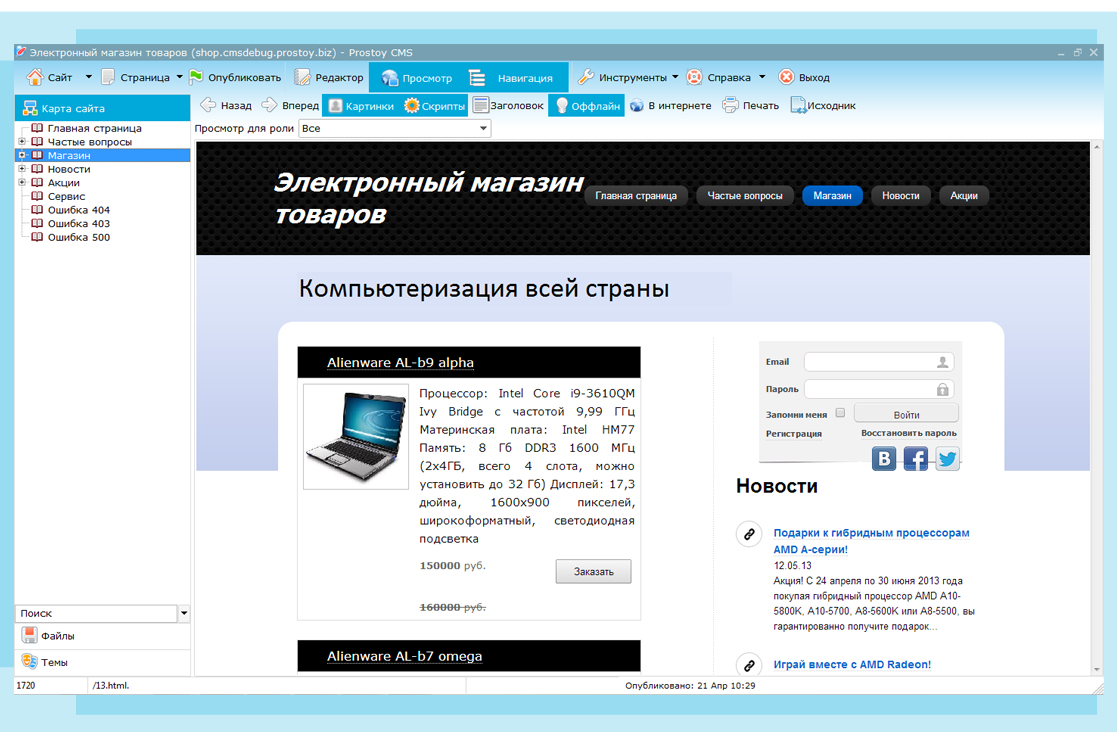This screenshot has width=1117, height=742.
Task: Click the Поиск search field
Action: [96, 613]
